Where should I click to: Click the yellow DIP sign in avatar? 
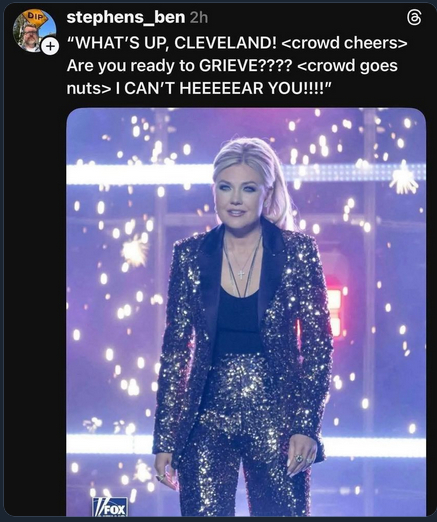click(x=36, y=17)
